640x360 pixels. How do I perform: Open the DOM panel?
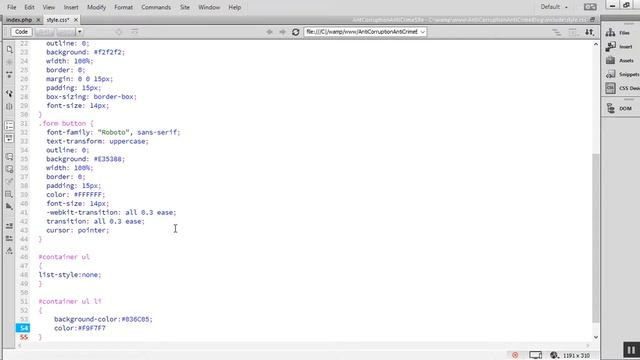[x=619, y=109]
